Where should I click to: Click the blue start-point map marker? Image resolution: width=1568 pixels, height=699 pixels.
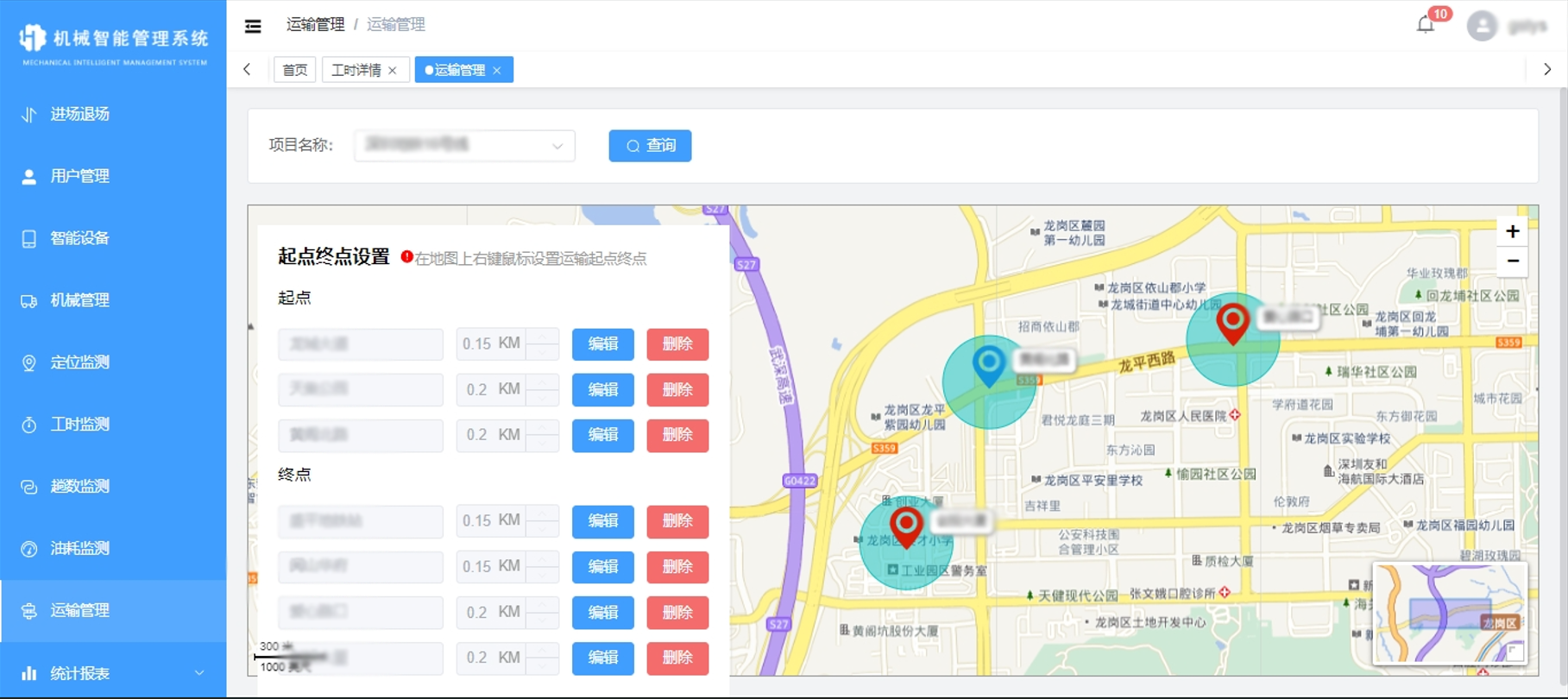989,366
